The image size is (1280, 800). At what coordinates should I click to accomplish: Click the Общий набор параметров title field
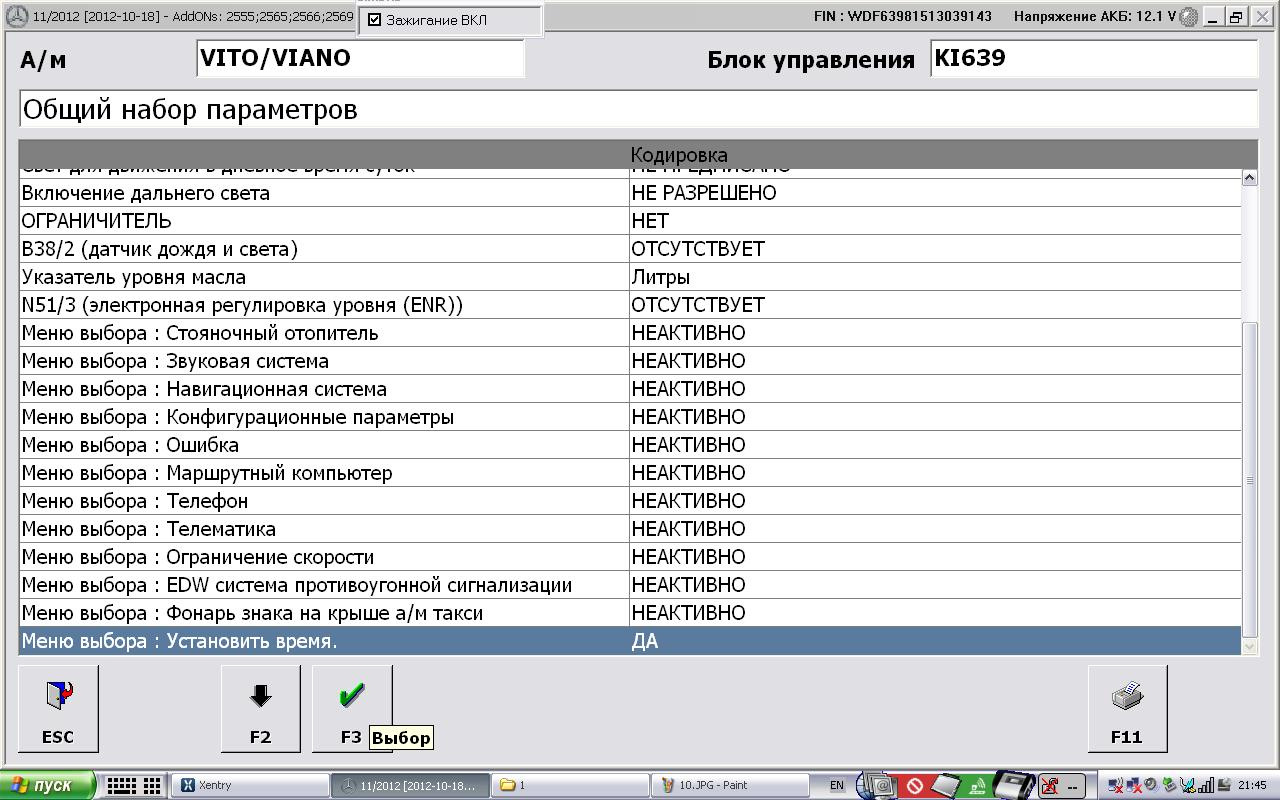638,109
